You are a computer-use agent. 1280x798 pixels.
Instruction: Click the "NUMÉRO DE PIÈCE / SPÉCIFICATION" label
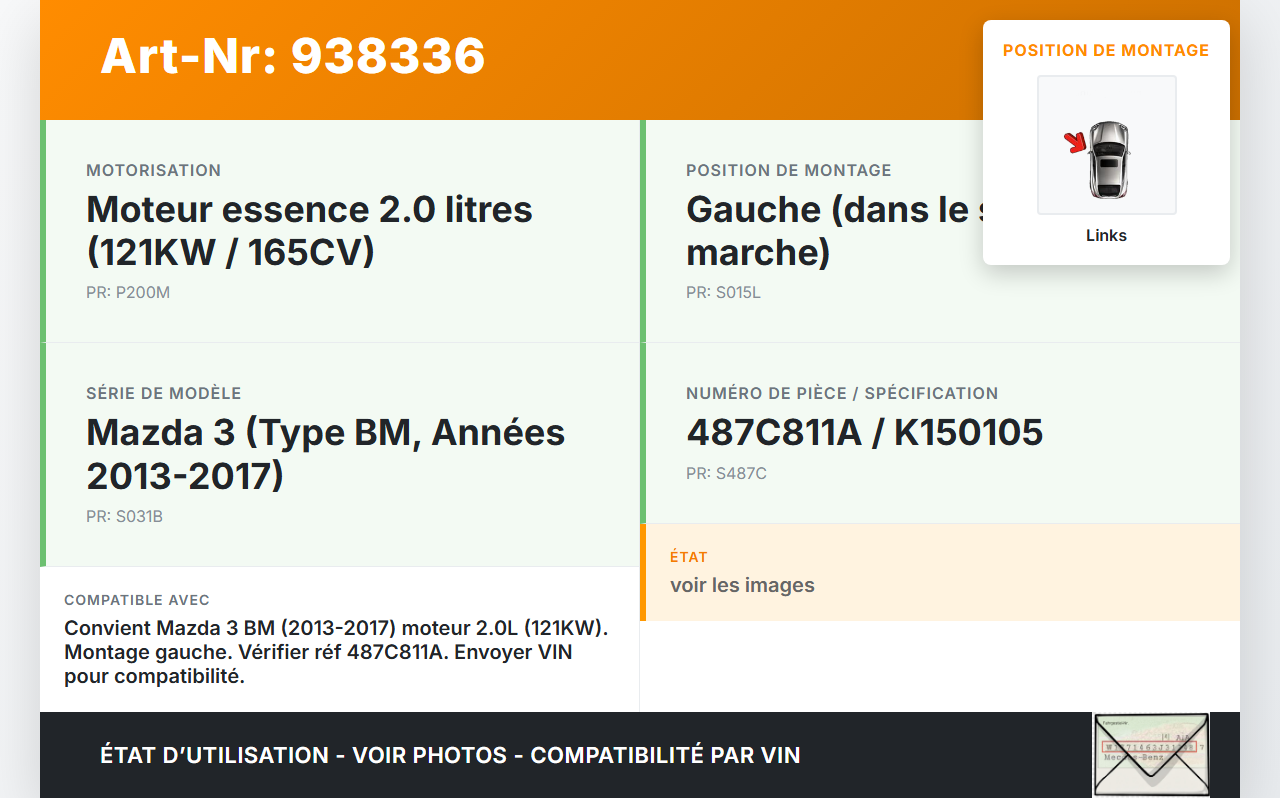coord(842,394)
